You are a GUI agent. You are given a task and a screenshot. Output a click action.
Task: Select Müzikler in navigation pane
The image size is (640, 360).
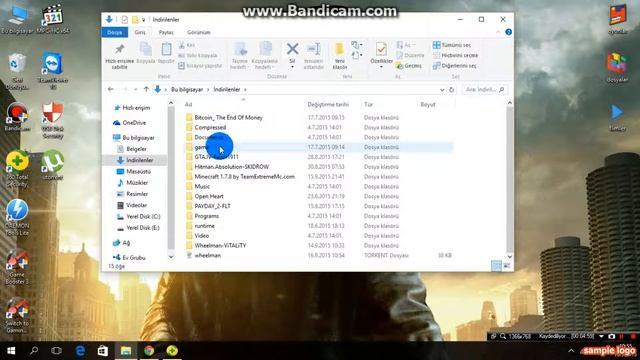[x=137, y=182]
